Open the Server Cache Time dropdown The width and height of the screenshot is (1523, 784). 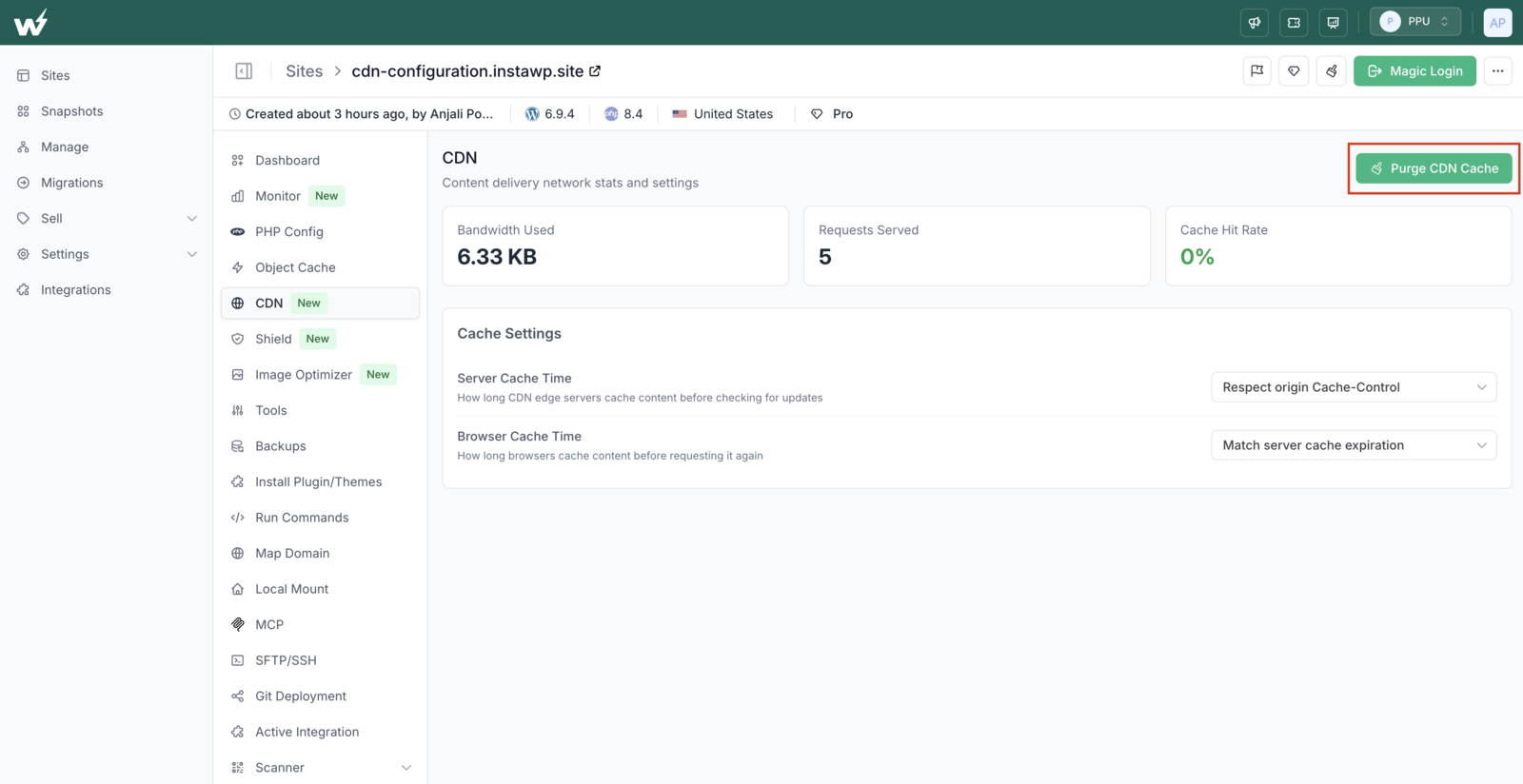click(1354, 387)
